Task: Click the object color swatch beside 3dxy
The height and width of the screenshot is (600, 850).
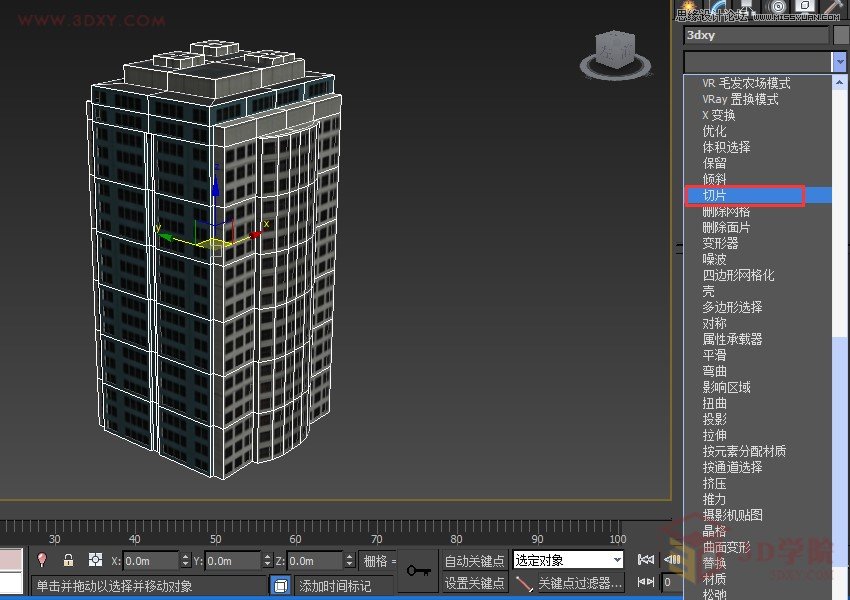Action: click(x=839, y=35)
